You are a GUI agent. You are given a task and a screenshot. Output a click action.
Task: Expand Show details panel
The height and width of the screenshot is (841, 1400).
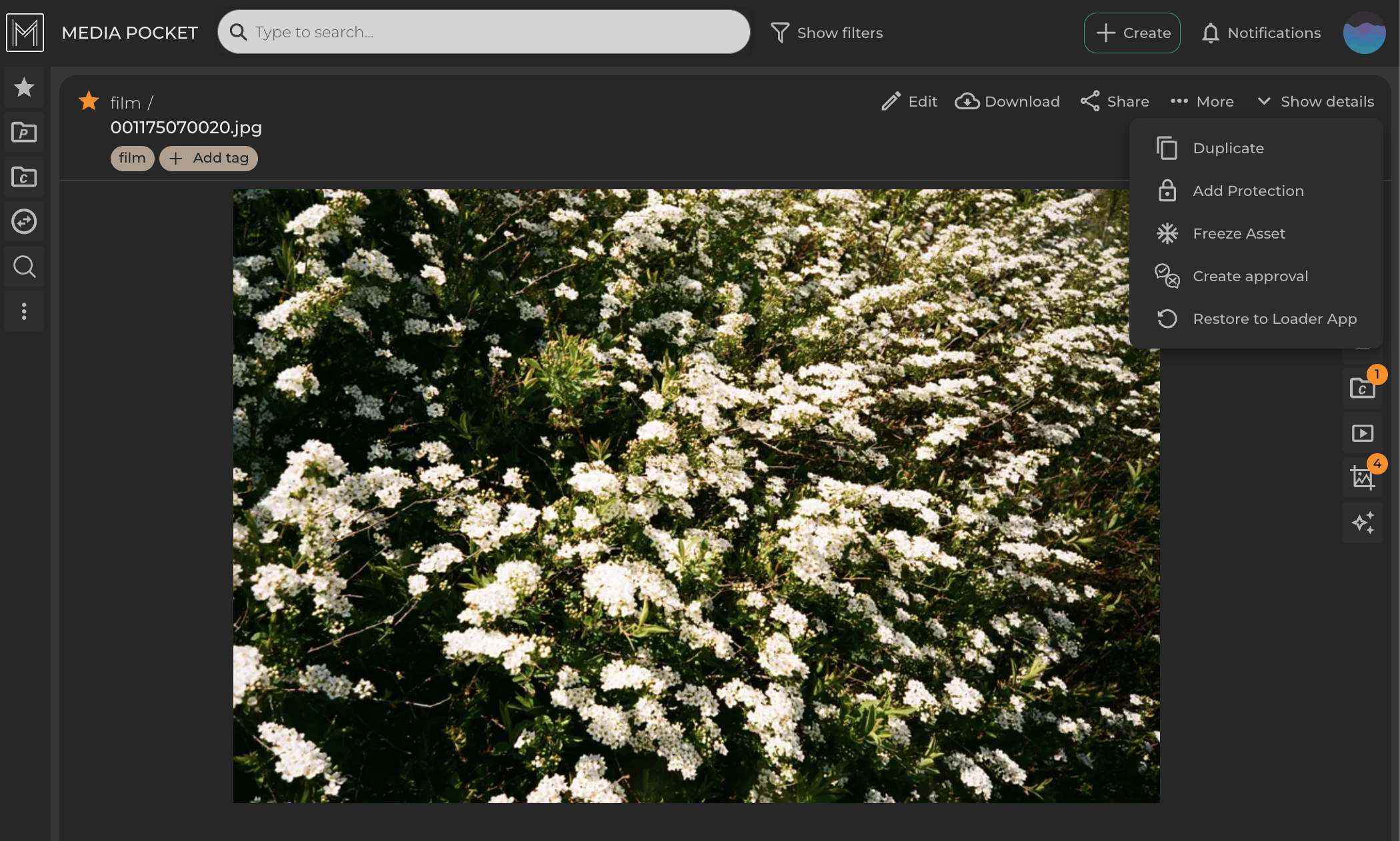click(x=1315, y=101)
